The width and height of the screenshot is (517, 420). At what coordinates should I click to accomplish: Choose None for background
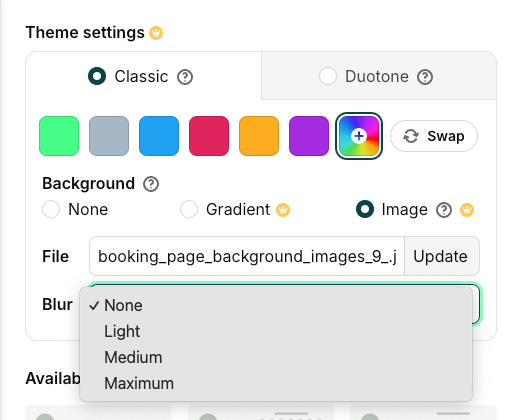[x=51, y=209]
